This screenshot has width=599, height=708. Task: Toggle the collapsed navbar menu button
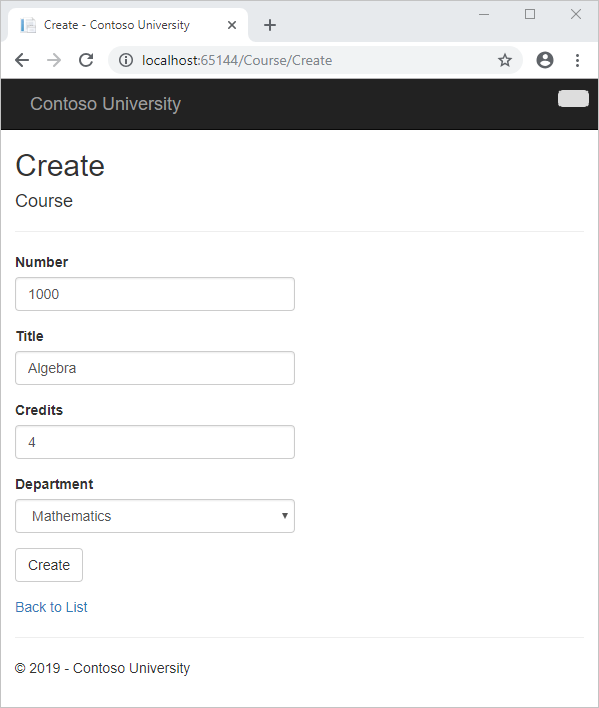(573, 98)
